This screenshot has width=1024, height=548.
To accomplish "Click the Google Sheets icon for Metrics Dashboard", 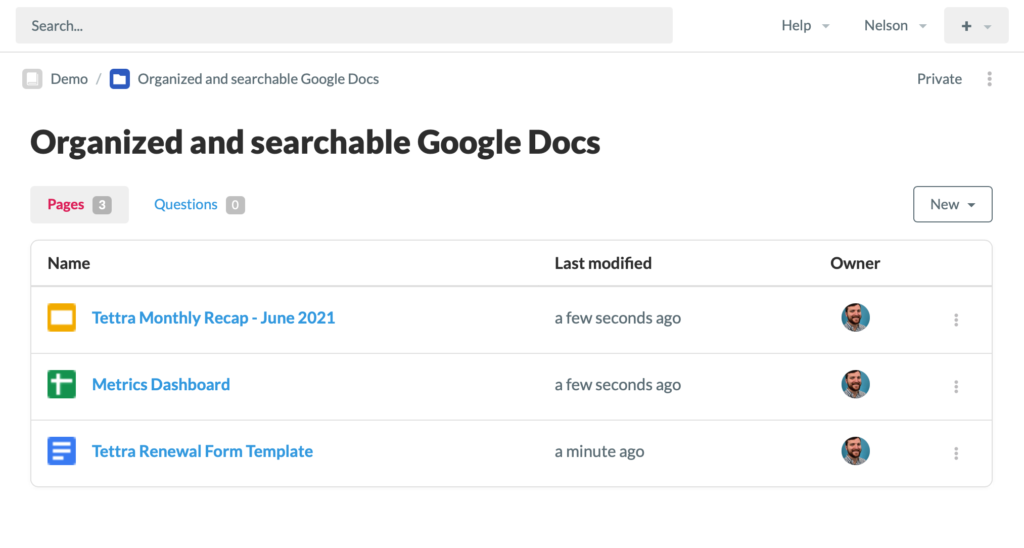I will tap(62, 385).
